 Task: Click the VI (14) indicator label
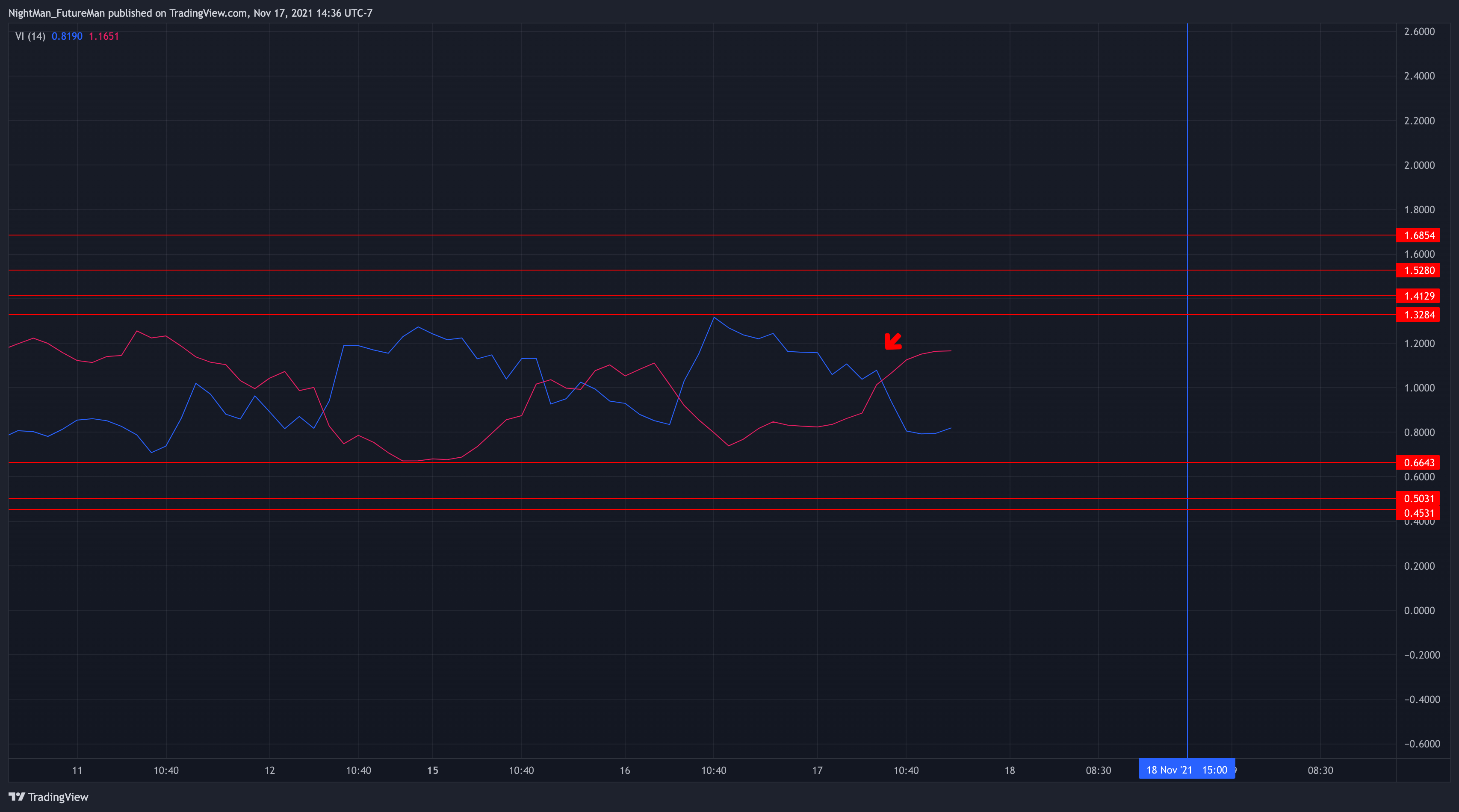click(x=30, y=36)
